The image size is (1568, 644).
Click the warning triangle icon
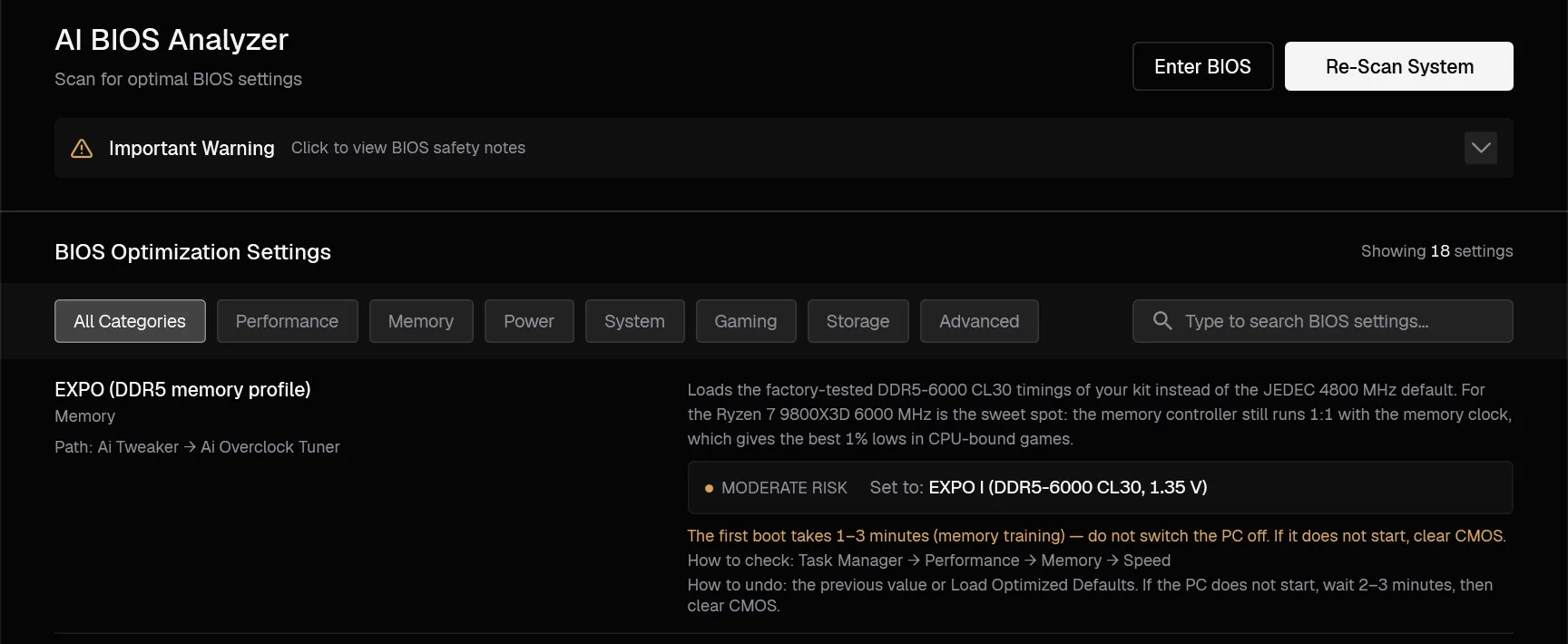click(x=82, y=148)
